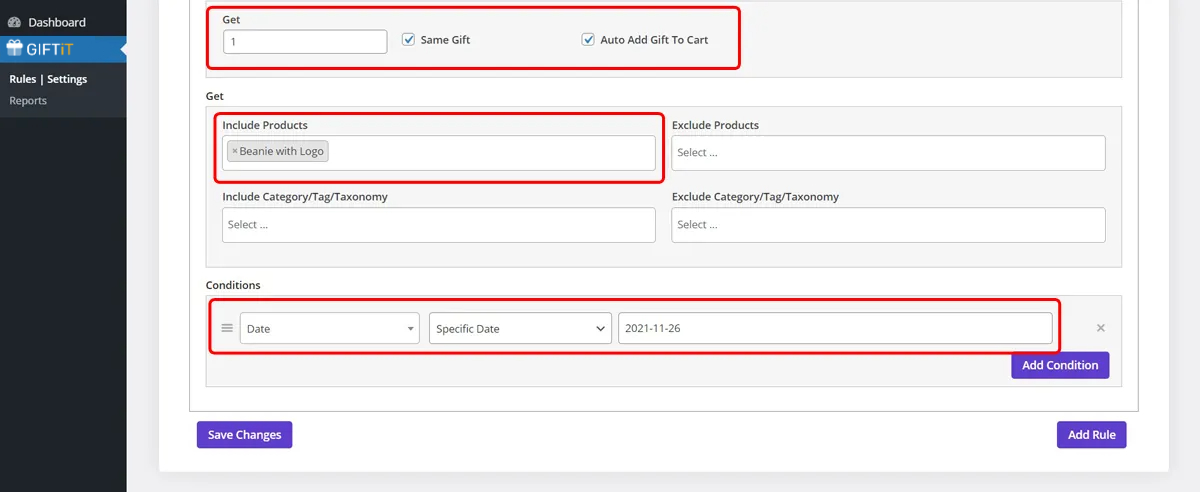
Task: Click the Get quantity input field
Action: pyautogui.click(x=304, y=41)
